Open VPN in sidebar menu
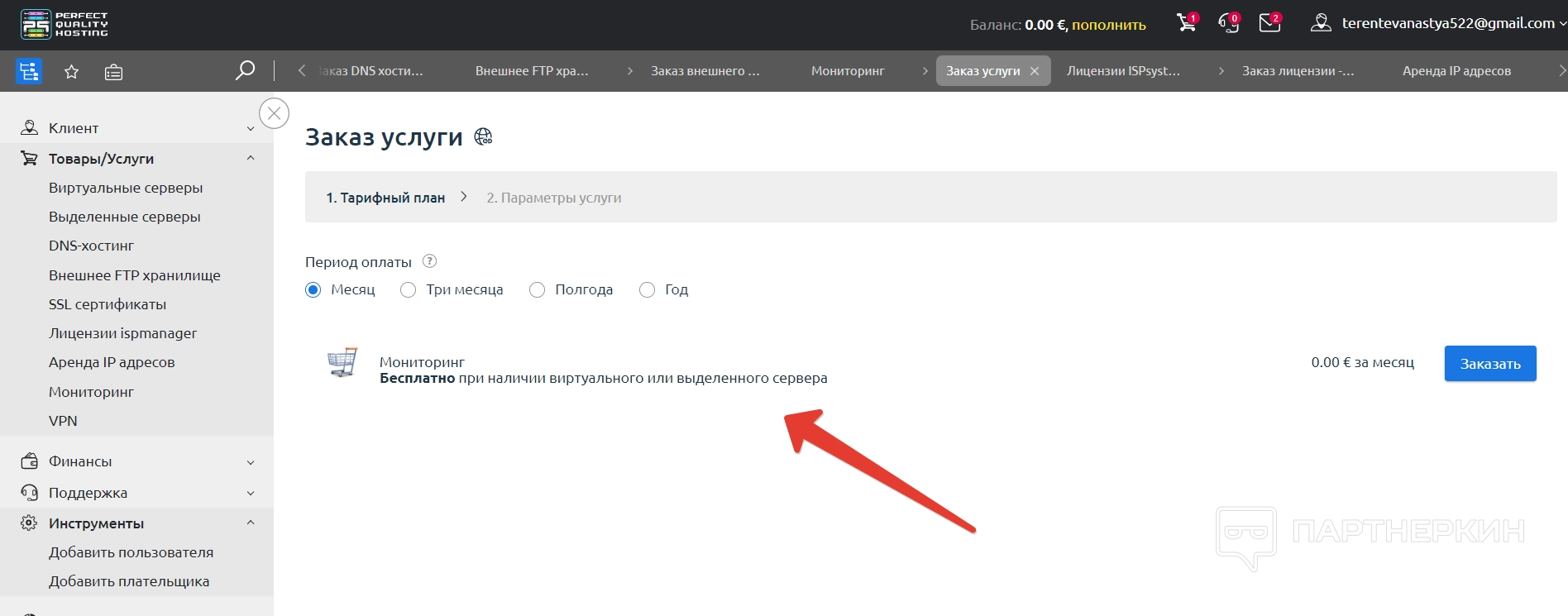The width and height of the screenshot is (1568, 616). tap(63, 421)
